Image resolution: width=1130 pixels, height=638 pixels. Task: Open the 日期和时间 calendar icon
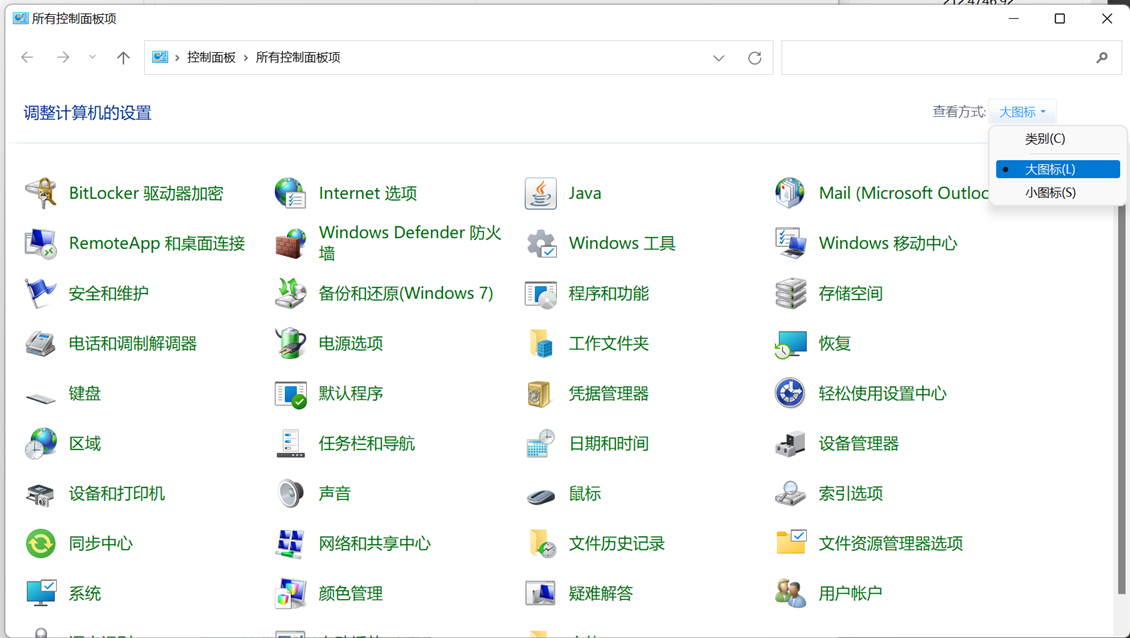(x=540, y=443)
